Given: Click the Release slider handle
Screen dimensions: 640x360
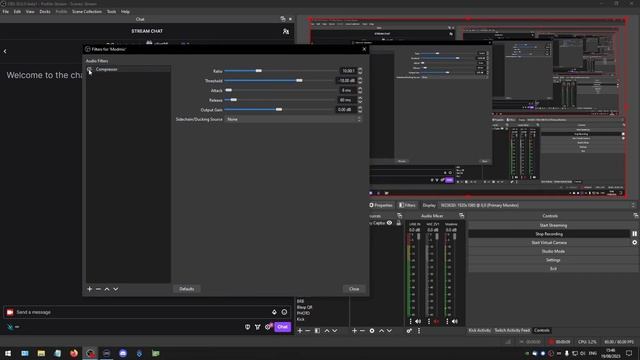Looking at the screenshot, I should (x=233, y=100).
